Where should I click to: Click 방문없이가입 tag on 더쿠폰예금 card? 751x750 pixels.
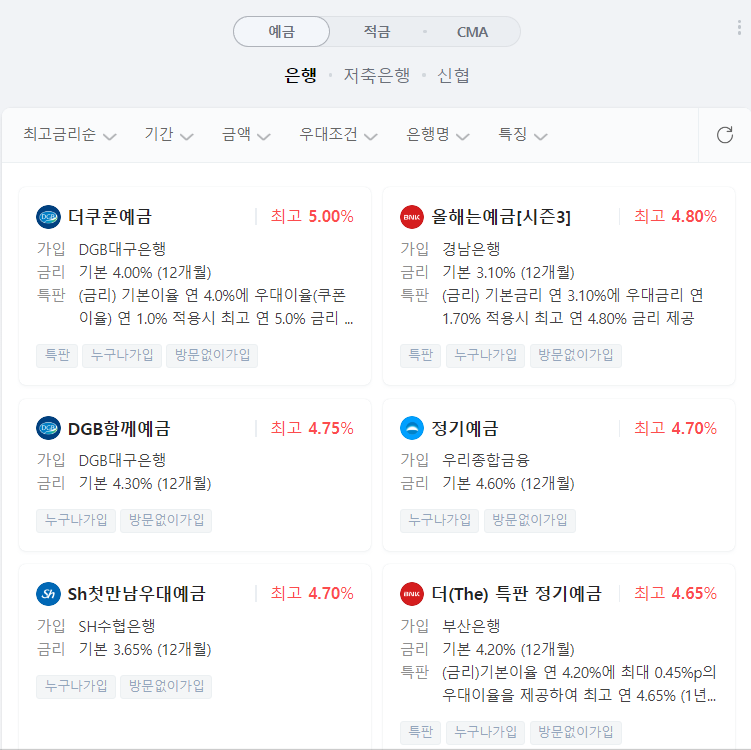coord(212,355)
